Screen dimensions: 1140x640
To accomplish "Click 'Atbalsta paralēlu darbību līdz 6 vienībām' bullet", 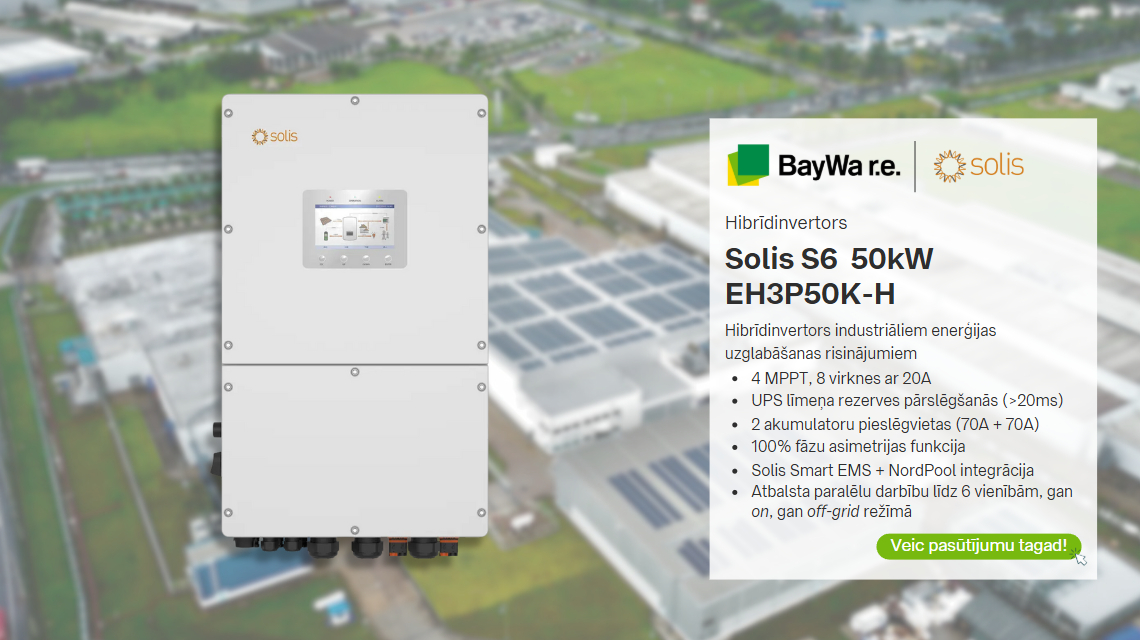I will 912,492.
